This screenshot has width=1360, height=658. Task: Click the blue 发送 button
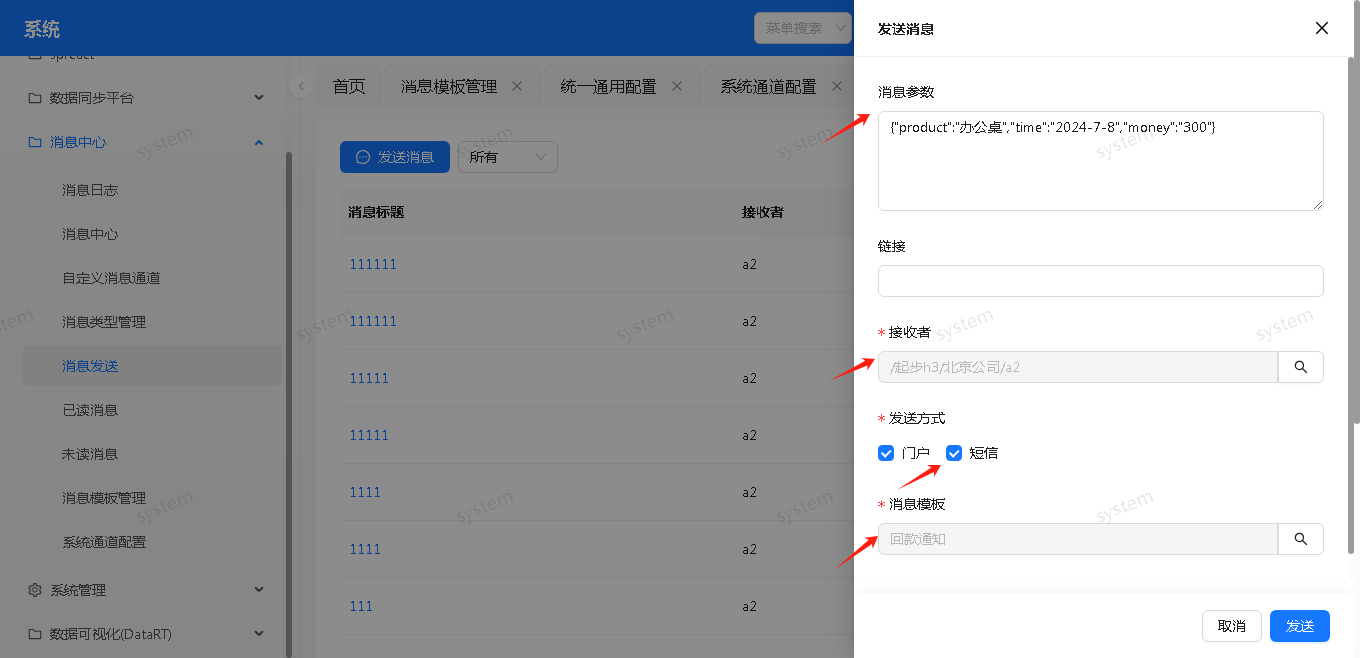pyautogui.click(x=1299, y=626)
